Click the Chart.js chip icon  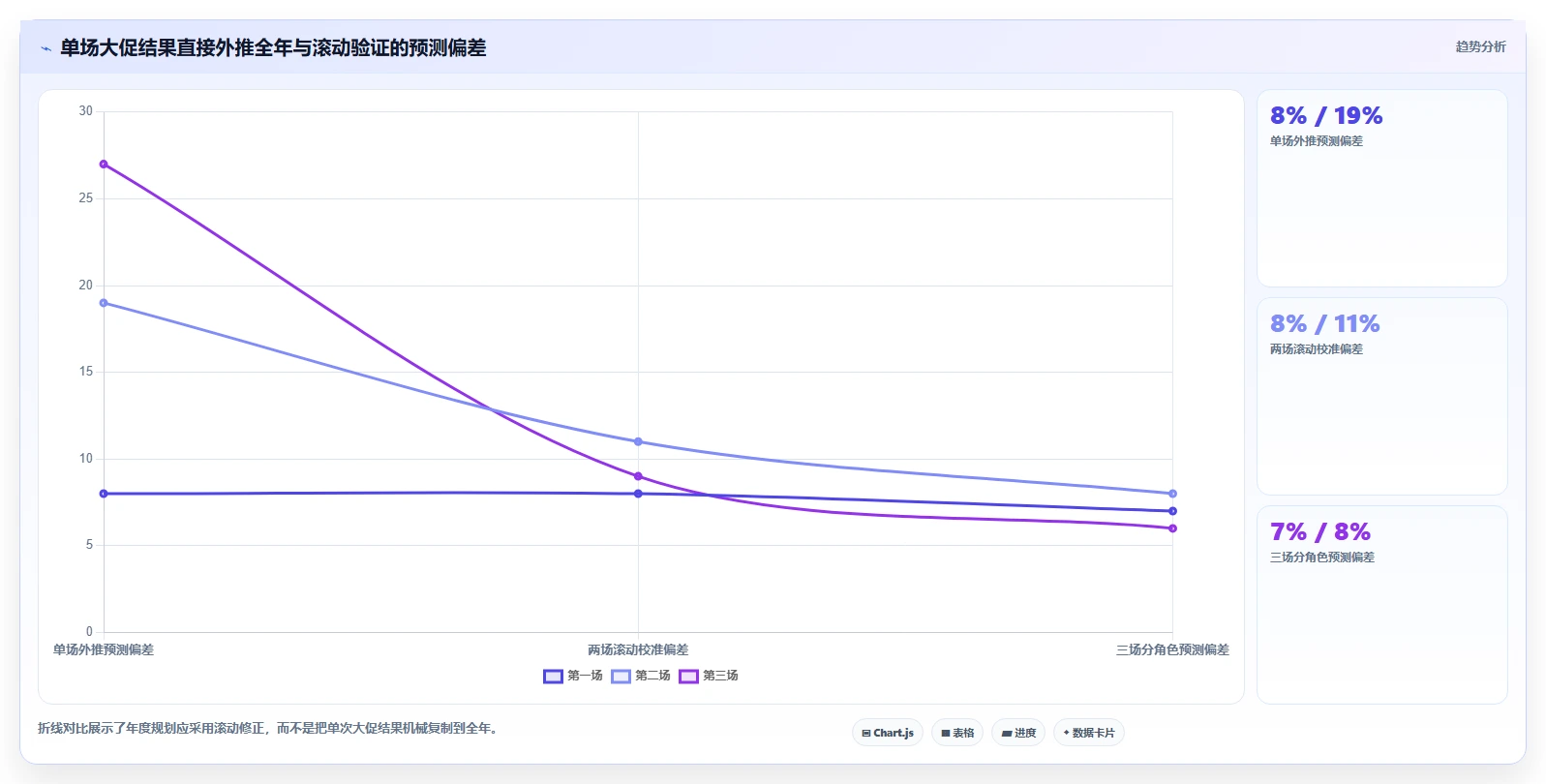(866, 734)
